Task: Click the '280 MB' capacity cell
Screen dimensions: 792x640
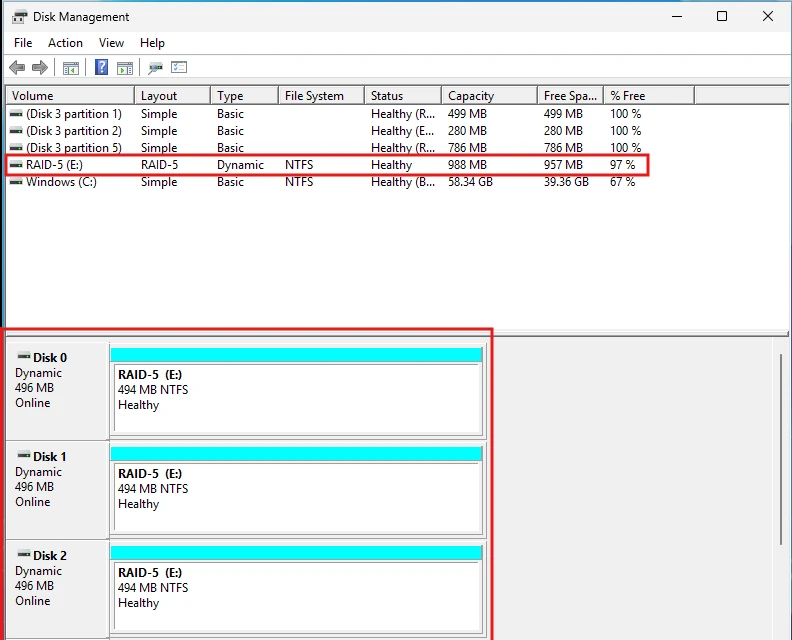Action: click(467, 131)
